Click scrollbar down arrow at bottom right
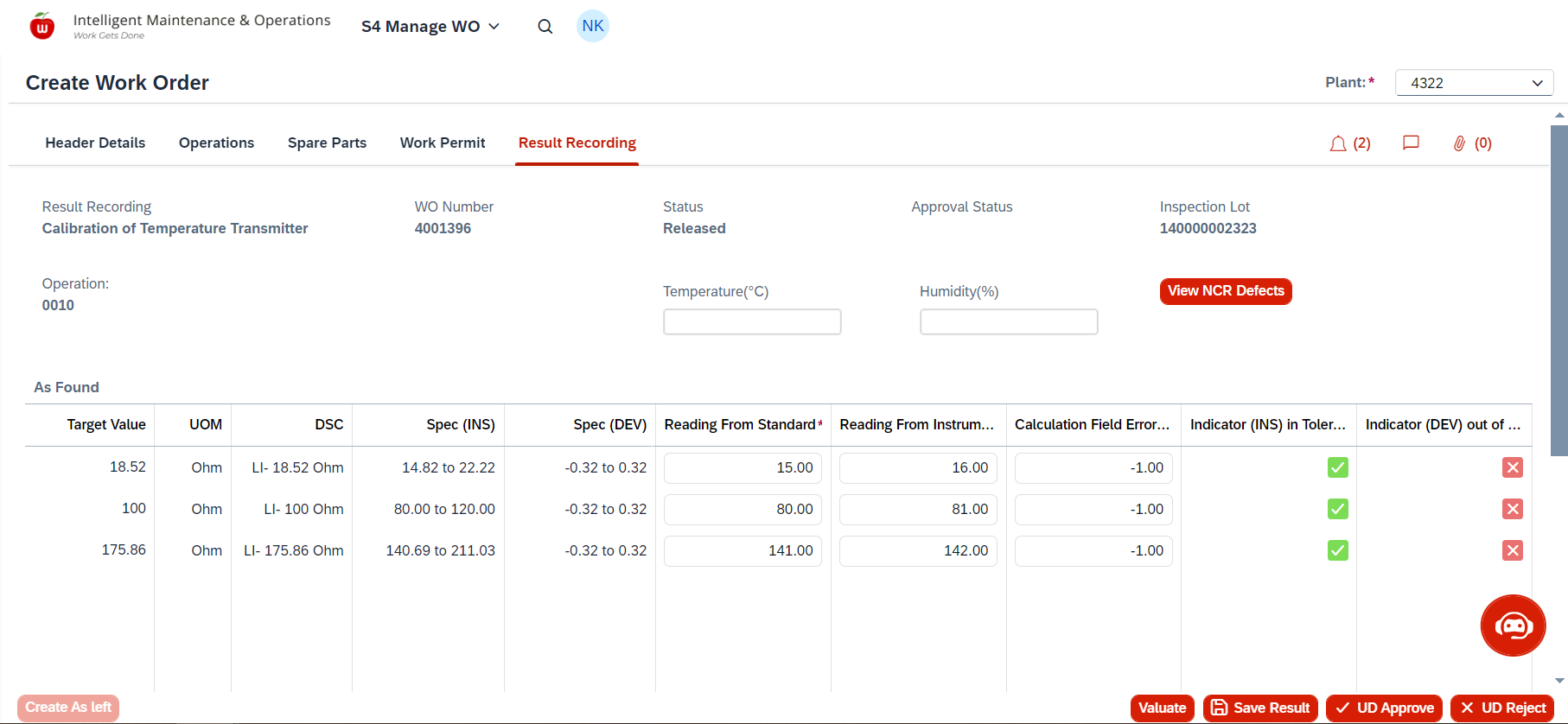This screenshot has width=1568, height=724. (x=1559, y=681)
